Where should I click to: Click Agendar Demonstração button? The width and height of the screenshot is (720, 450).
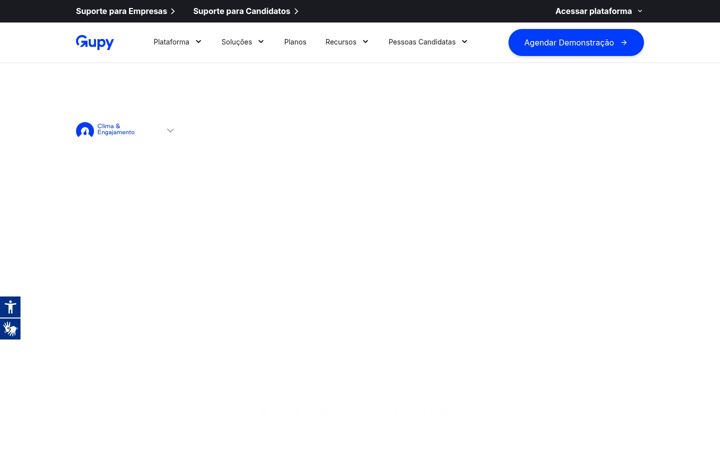[x=576, y=43]
